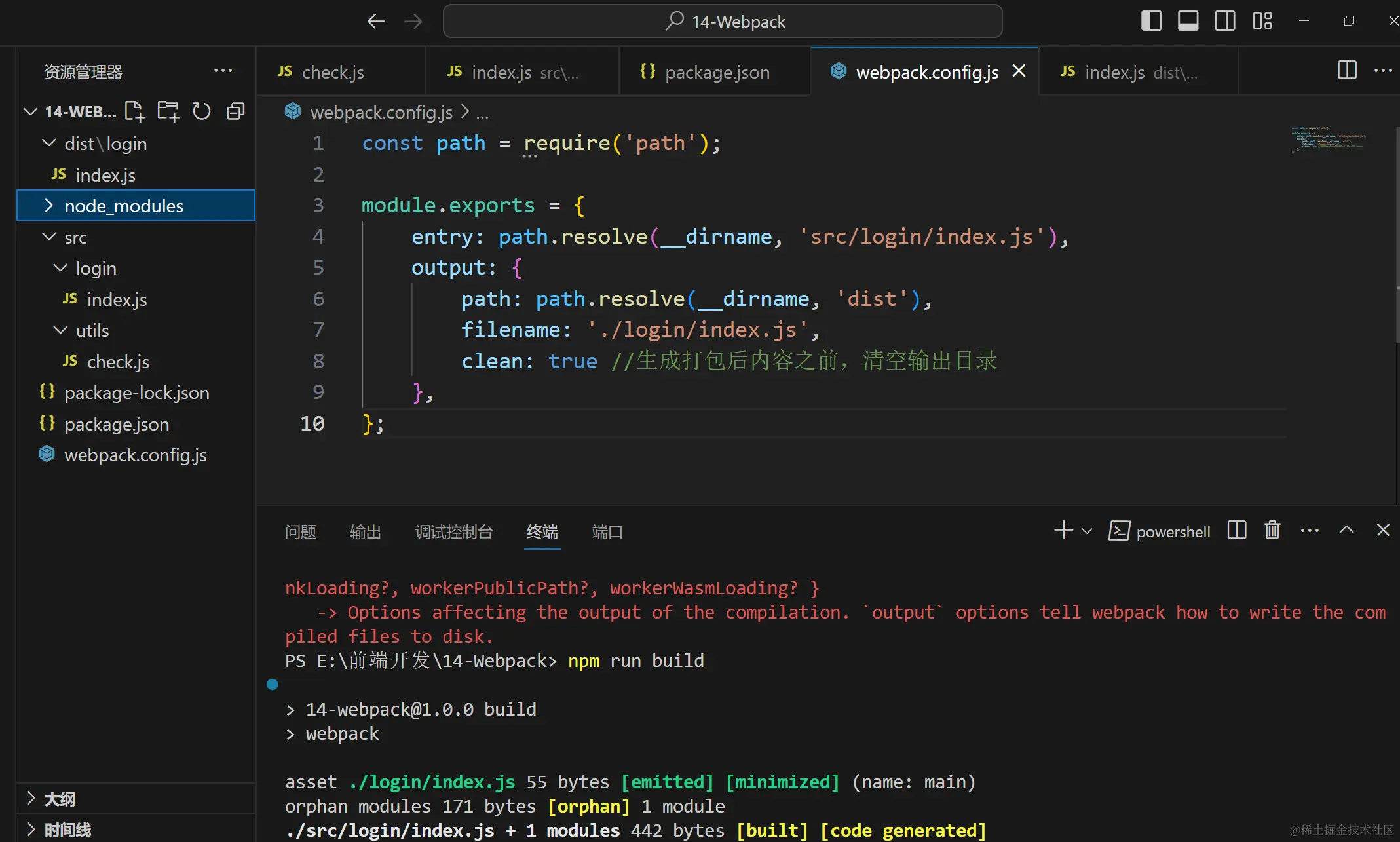Collapse all folders in explorer
Image resolution: width=1400 pixels, height=842 pixels.
tap(235, 111)
